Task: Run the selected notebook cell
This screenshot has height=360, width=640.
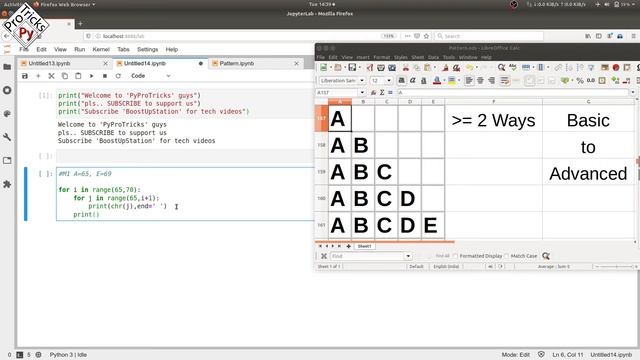Action: pyautogui.click(x=91, y=76)
